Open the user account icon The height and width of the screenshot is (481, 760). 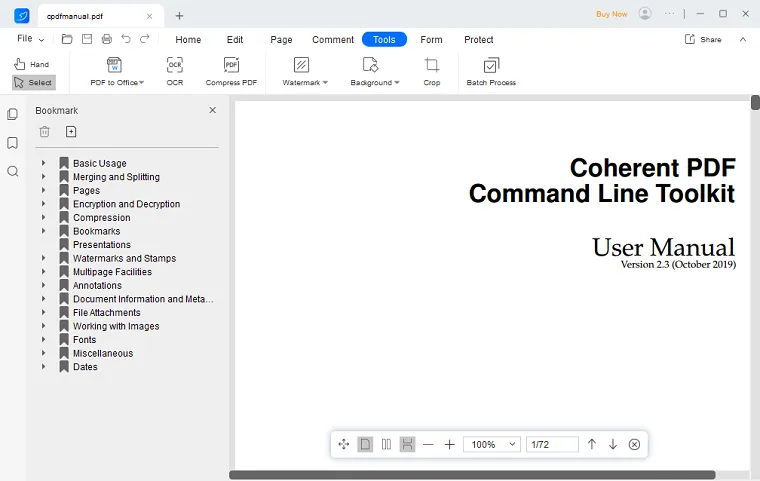point(645,13)
